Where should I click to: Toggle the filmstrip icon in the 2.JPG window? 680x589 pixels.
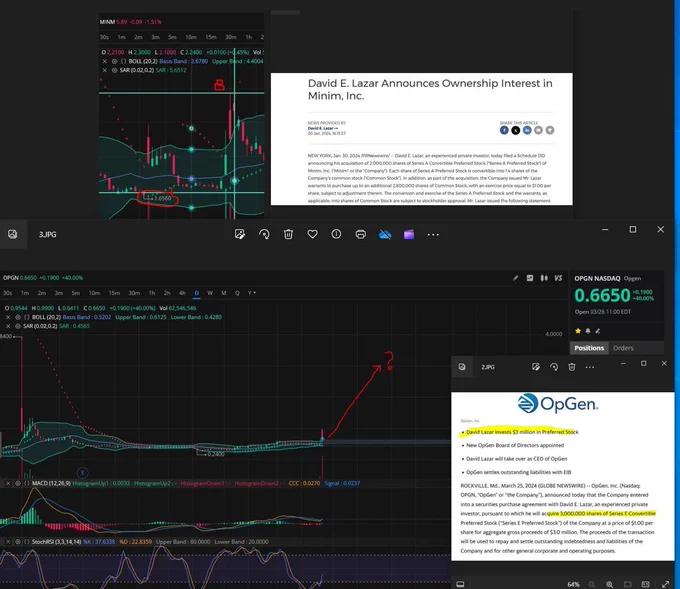click(460, 584)
